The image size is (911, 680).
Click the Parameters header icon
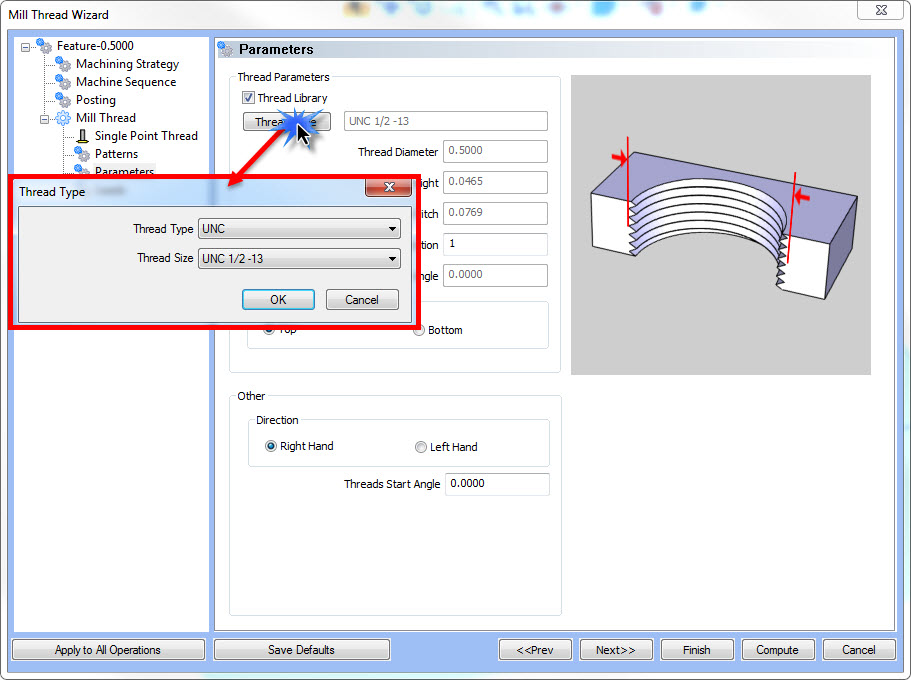point(225,49)
